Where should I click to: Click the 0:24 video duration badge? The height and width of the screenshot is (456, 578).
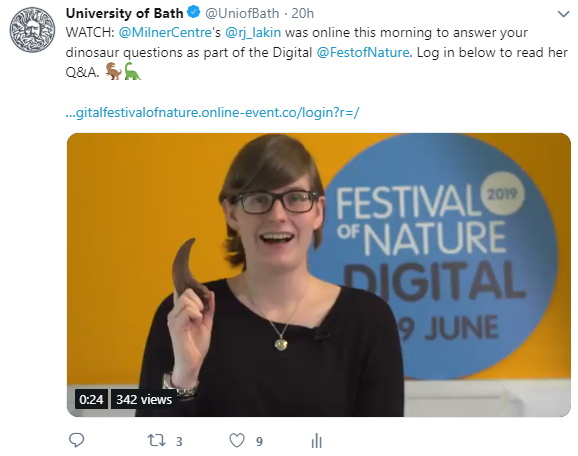91,399
